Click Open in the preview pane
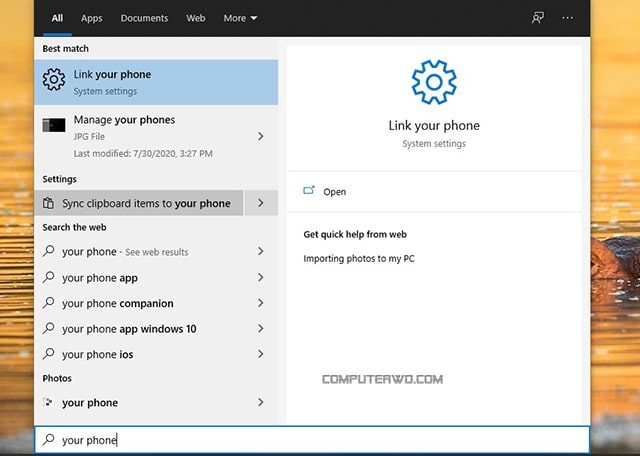 (x=334, y=192)
